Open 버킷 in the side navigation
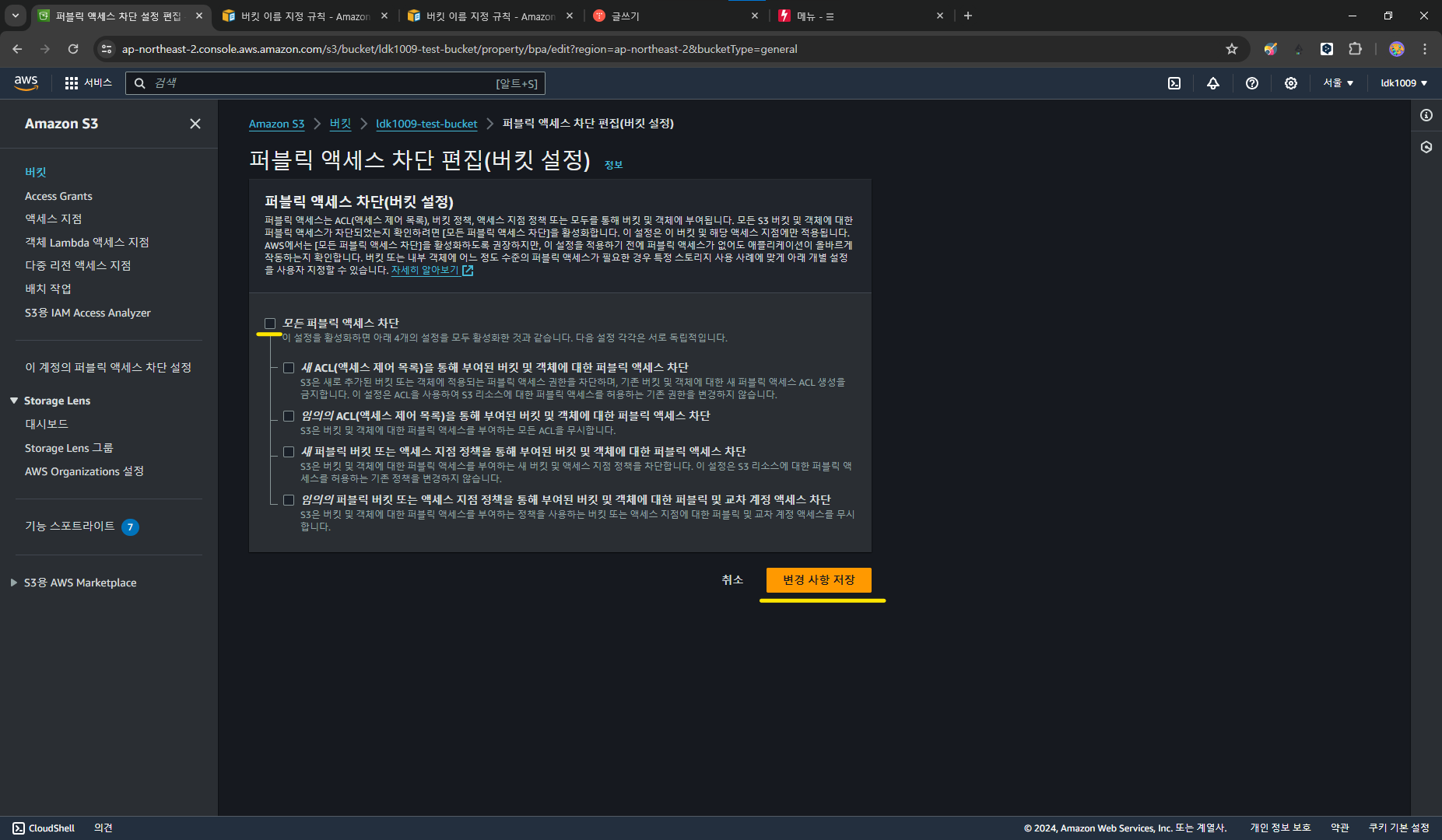Screen dimensions: 1442x840 tap(36, 172)
